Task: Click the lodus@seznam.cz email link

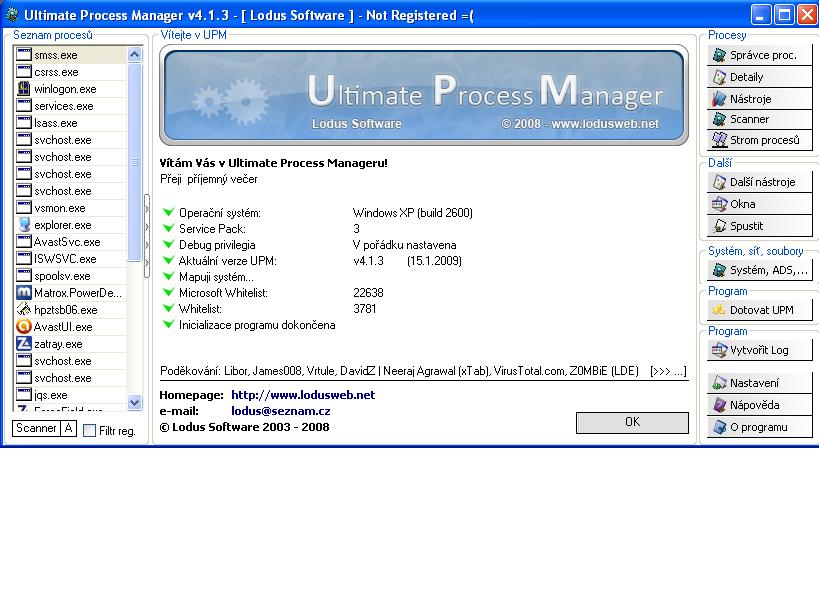Action: click(x=280, y=411)
